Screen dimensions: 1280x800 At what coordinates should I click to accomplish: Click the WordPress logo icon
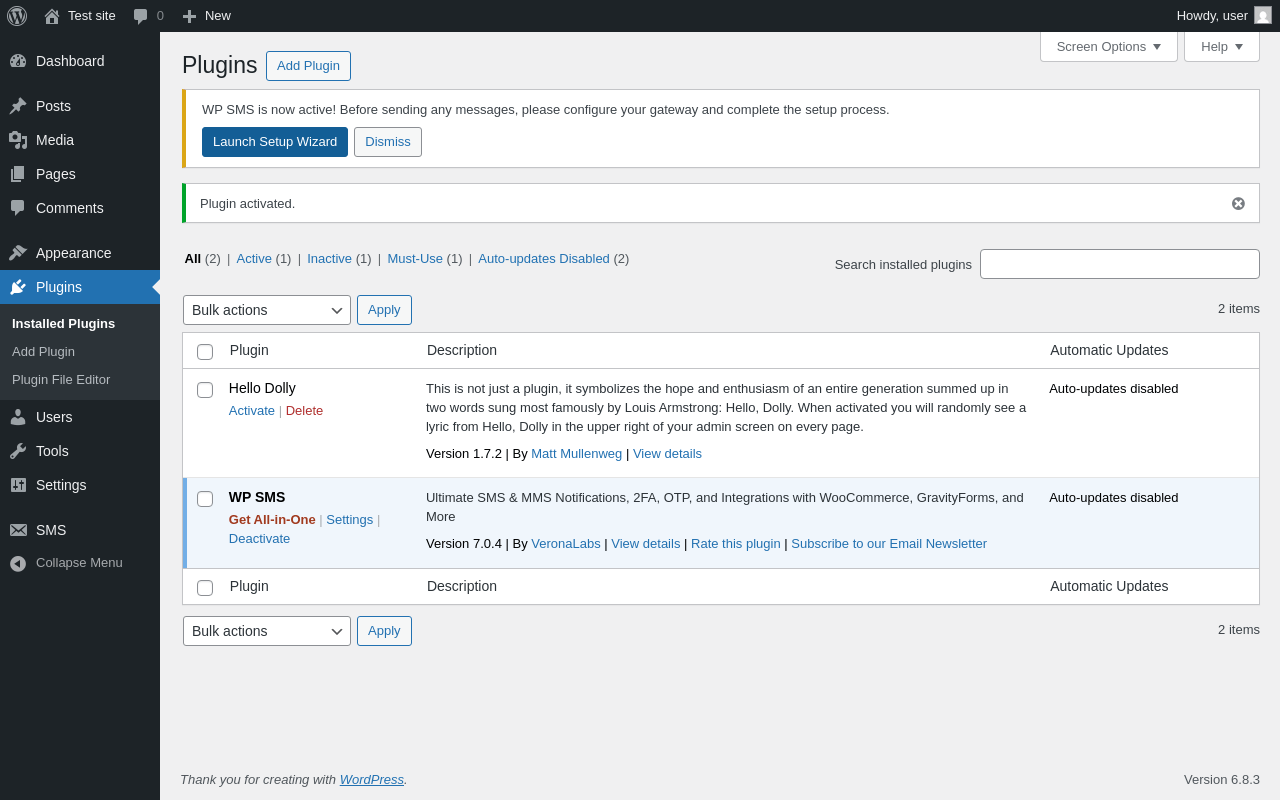point(17,16)
